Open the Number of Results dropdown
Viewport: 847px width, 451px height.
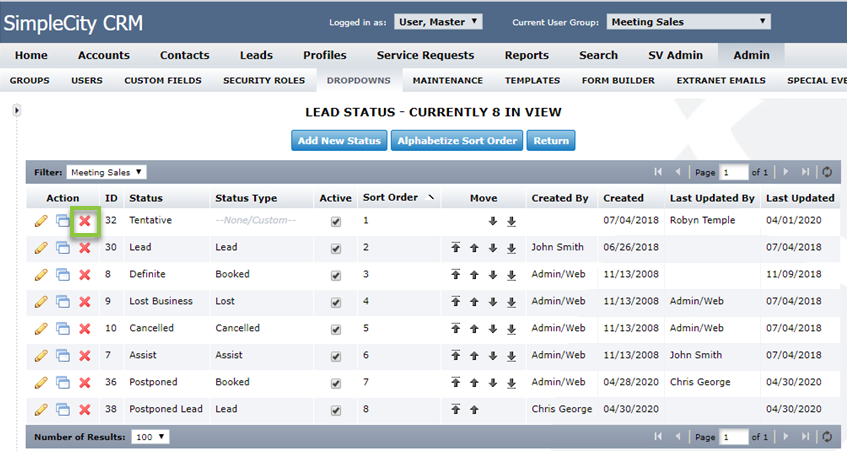150,437
